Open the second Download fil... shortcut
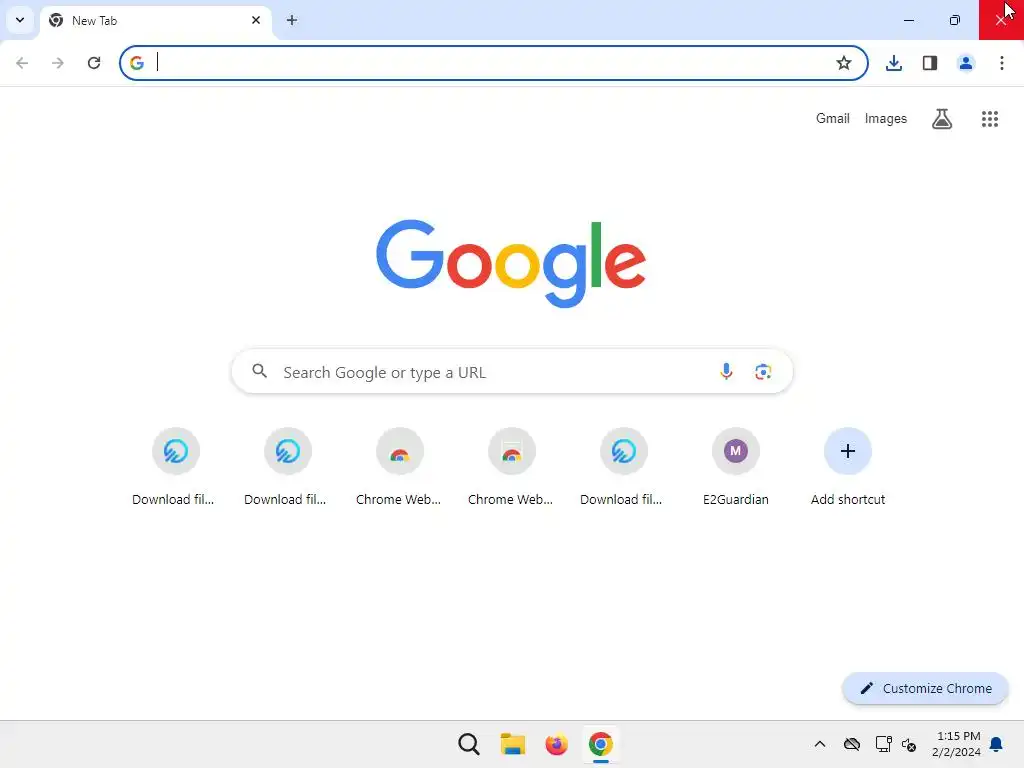Image resolution: width=1024 pixels, height=768 pixels. pyautogui.click(x=285, y=468)
